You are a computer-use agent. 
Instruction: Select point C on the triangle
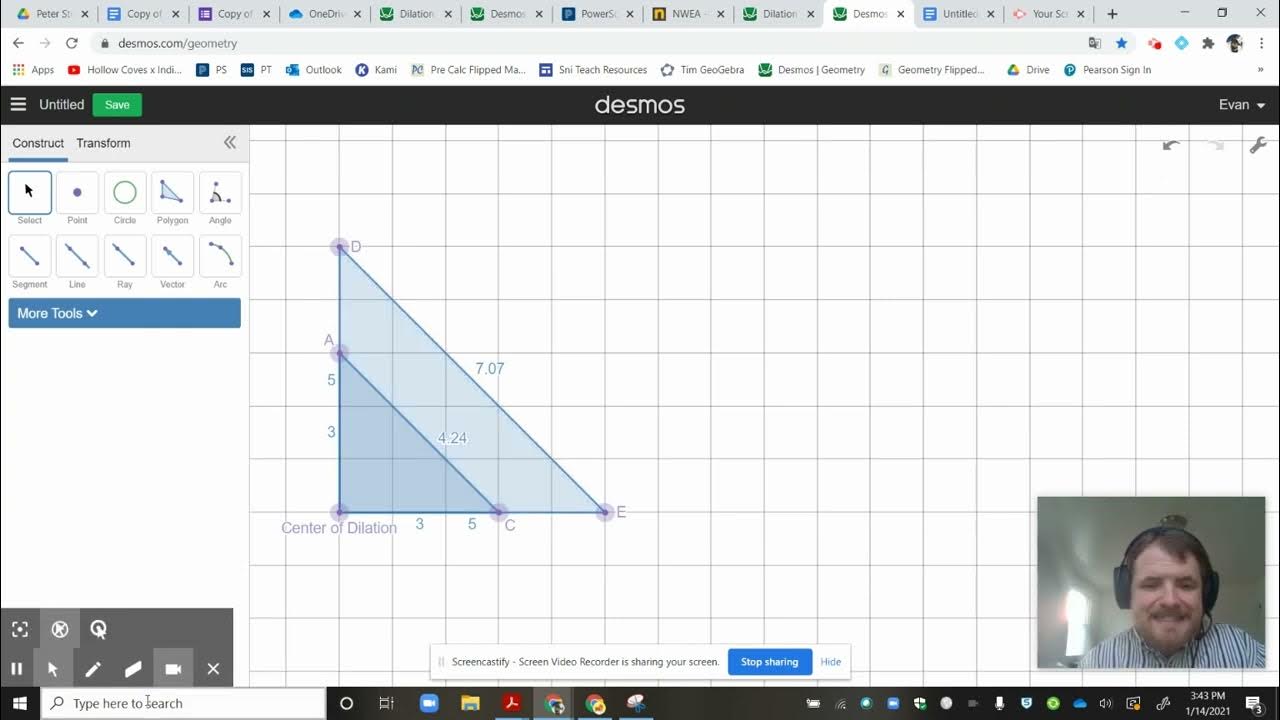coord(499,512)
